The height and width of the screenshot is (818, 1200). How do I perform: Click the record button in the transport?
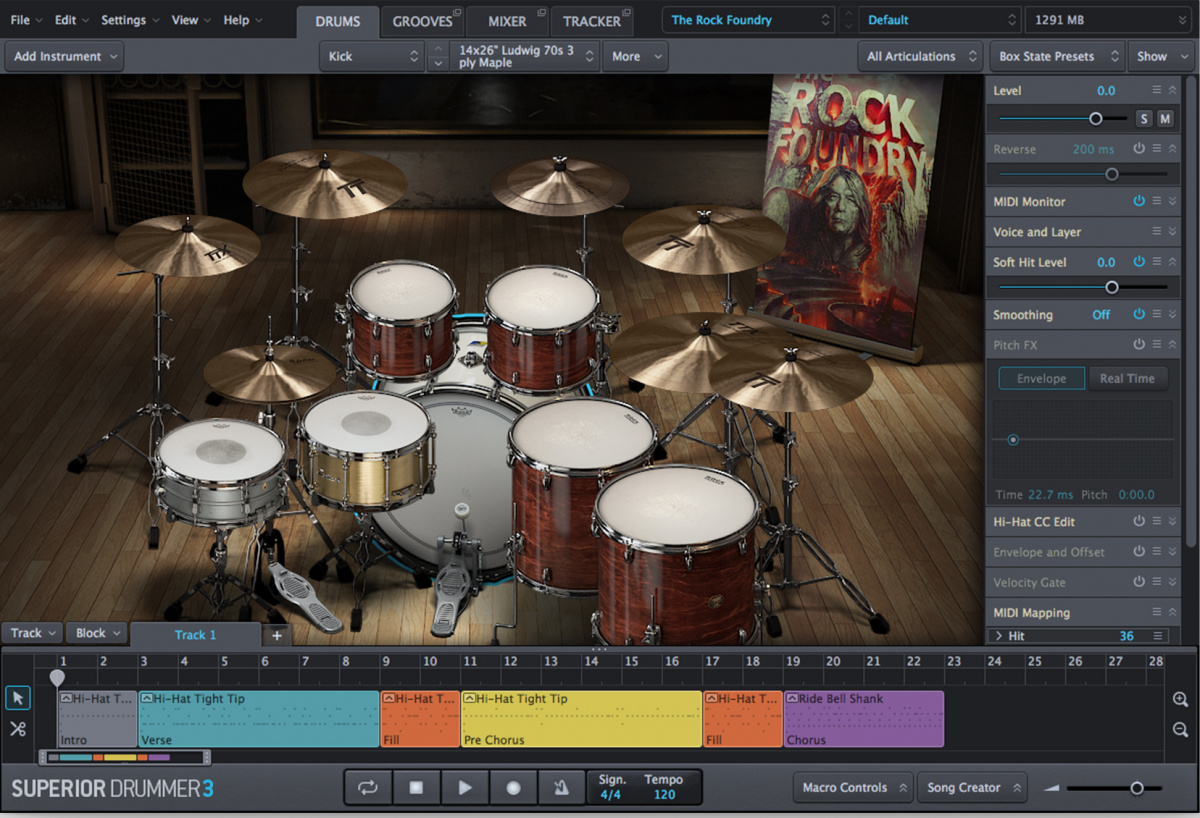(513, 787)
